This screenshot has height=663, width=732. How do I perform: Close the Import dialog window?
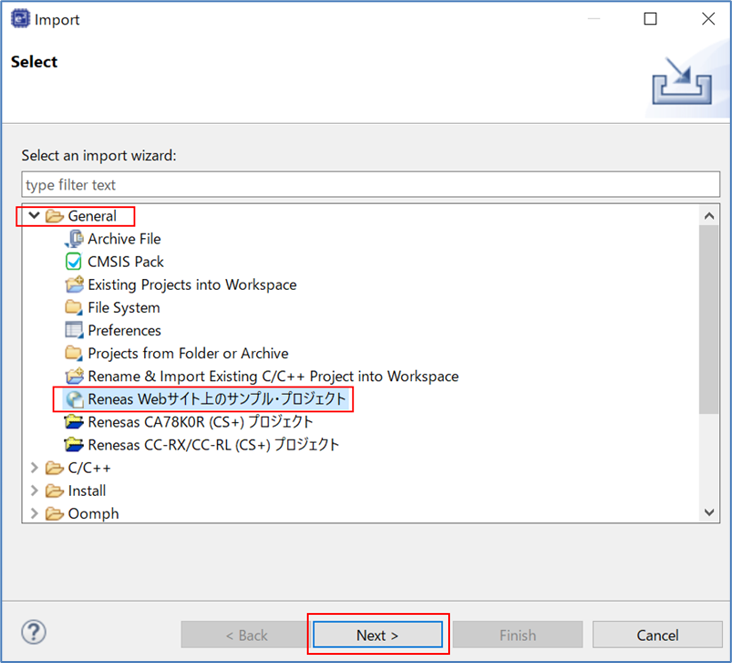click(708, 19)
